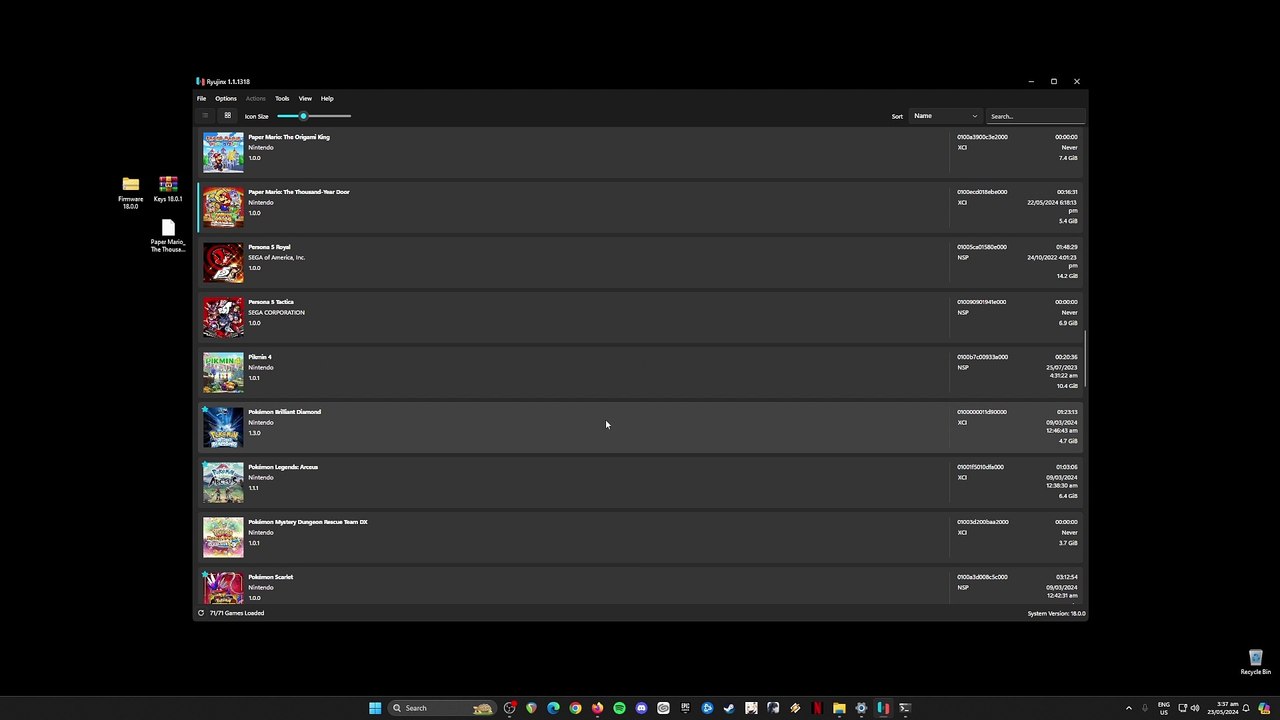Select the Persona 5 Tactica cover icon
Viewport: 1280px width, 720px height.
[223, 317]
